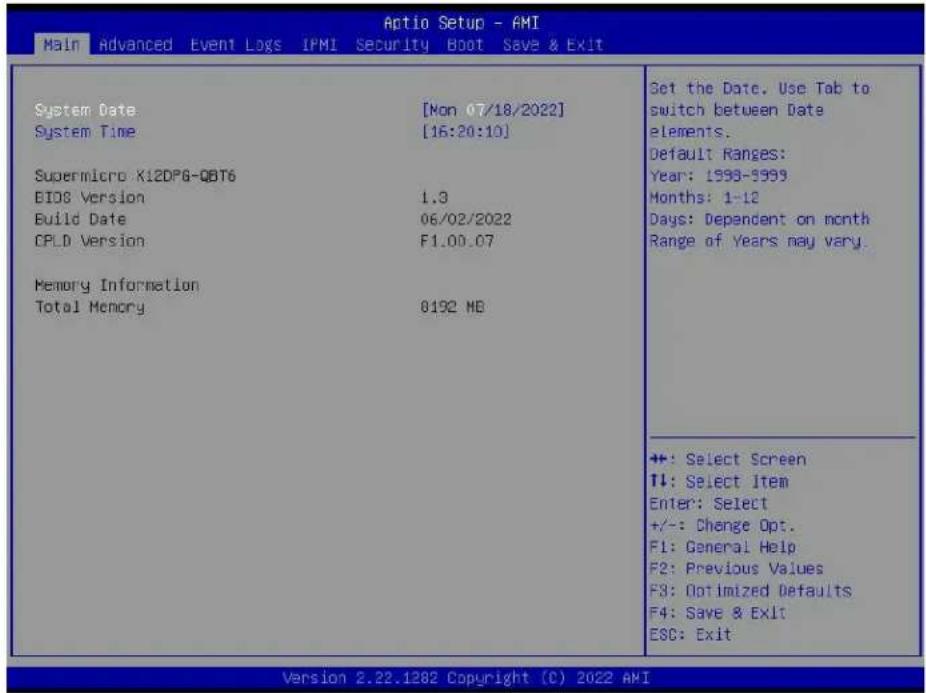Image resolution: width=926 pixels, height=693 pixels.
Task: Switch to the Boot tab
Action: pos(465,45)
